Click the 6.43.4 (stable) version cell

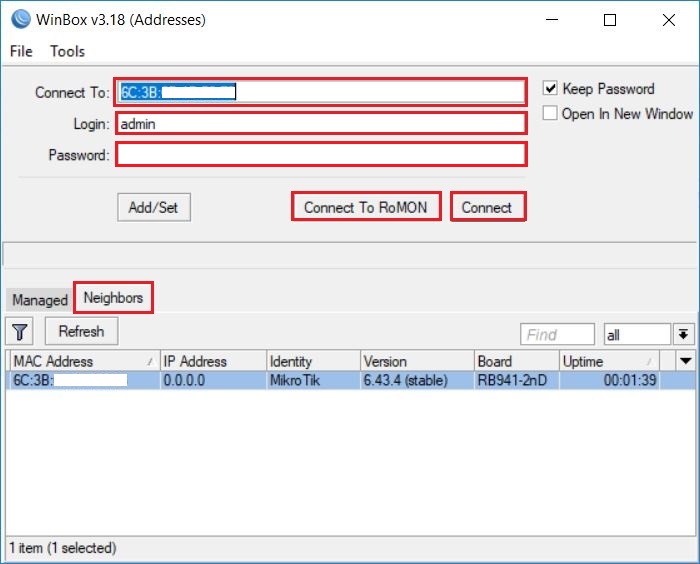[x=417, y=380]
